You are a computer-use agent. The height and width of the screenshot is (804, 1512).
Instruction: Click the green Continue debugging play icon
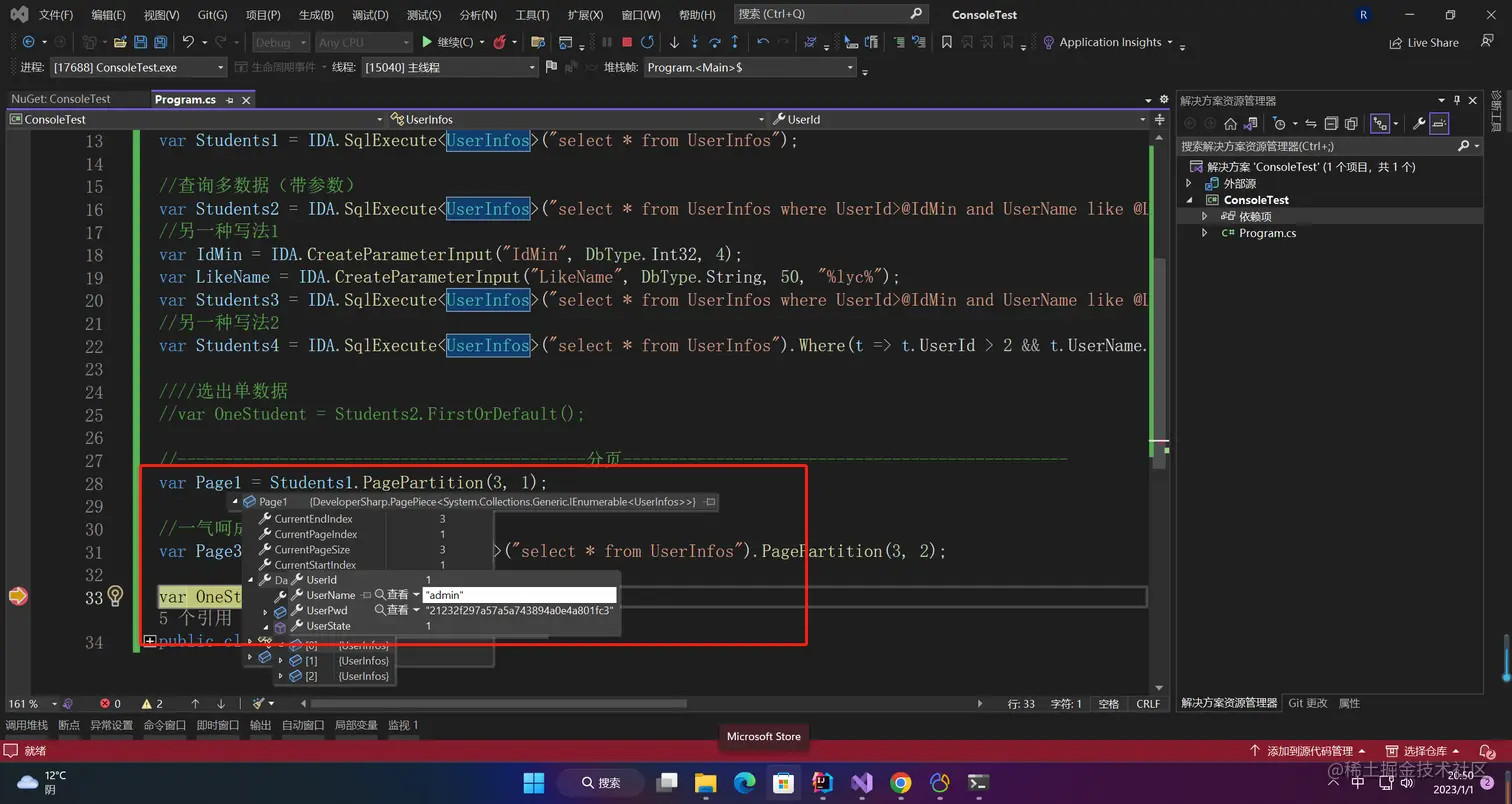(x=427, y=42)
